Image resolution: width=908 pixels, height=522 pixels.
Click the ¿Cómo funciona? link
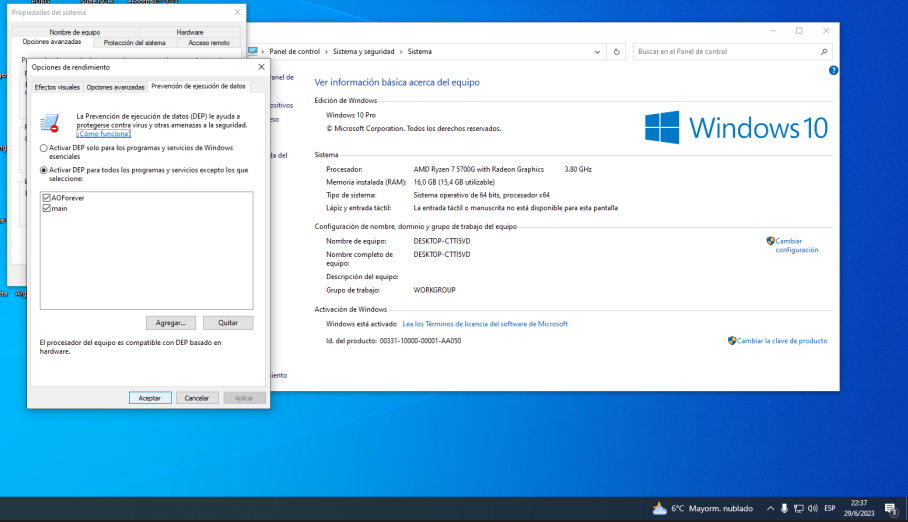(x=103, y=133)
